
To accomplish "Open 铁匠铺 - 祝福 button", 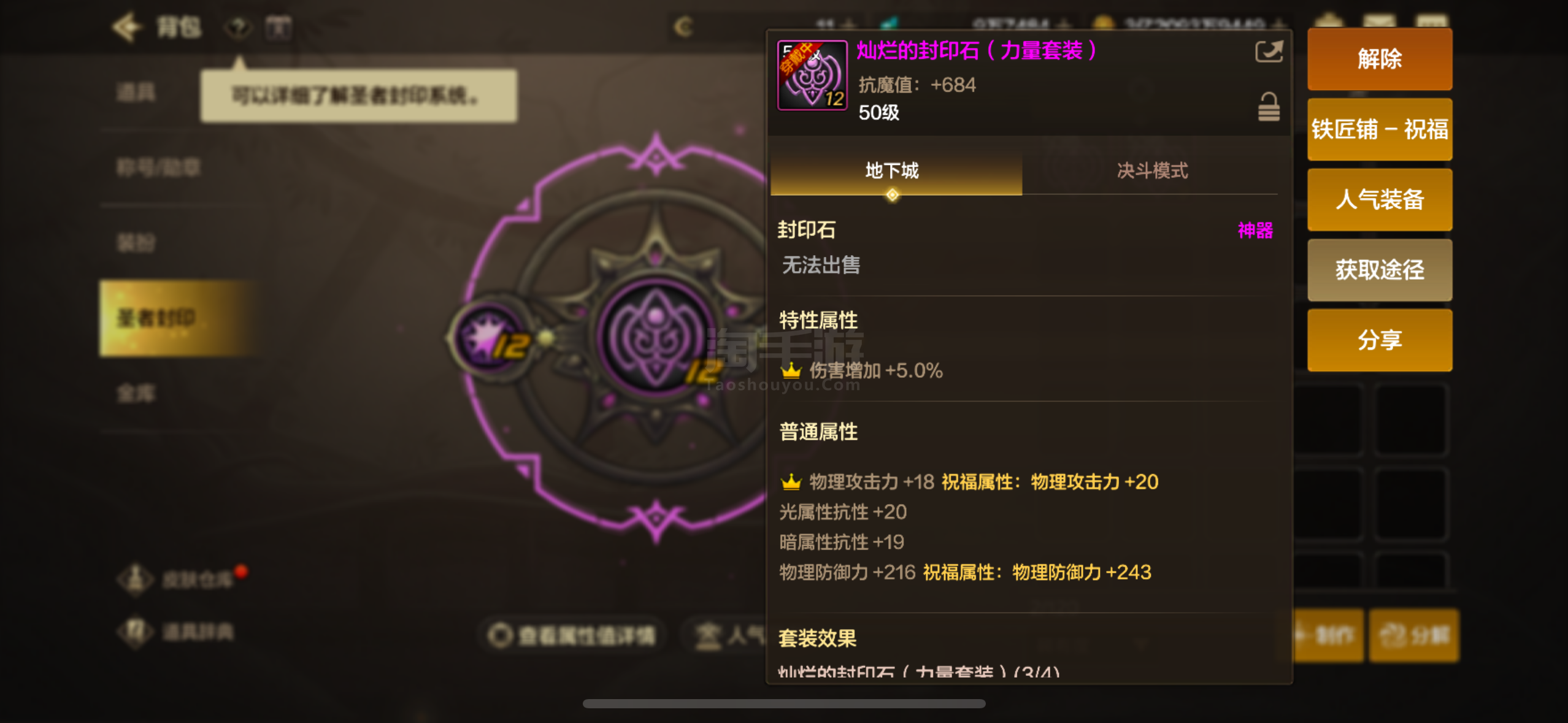I will click(1379, 129).
